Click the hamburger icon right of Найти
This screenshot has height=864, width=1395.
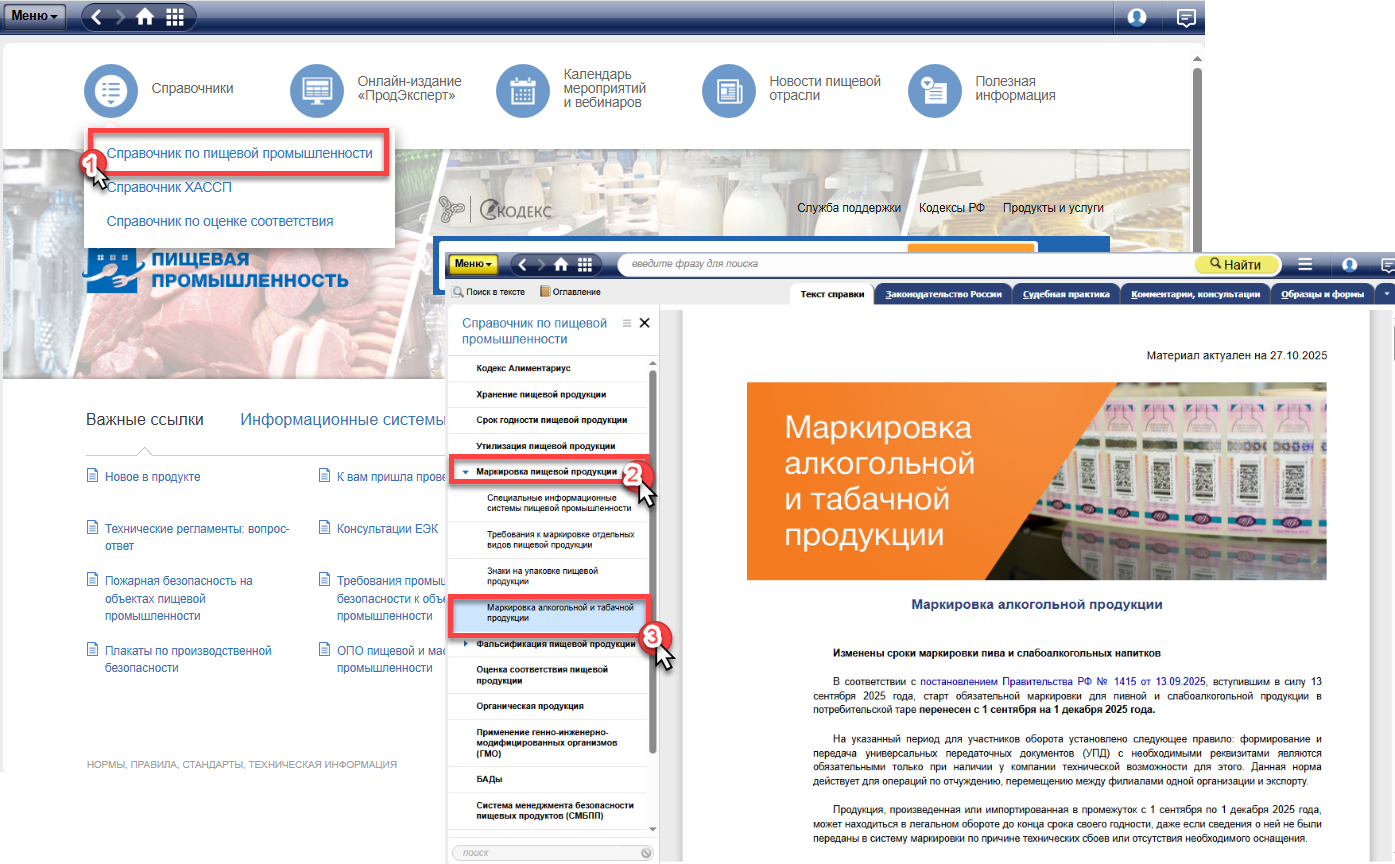1304,264
